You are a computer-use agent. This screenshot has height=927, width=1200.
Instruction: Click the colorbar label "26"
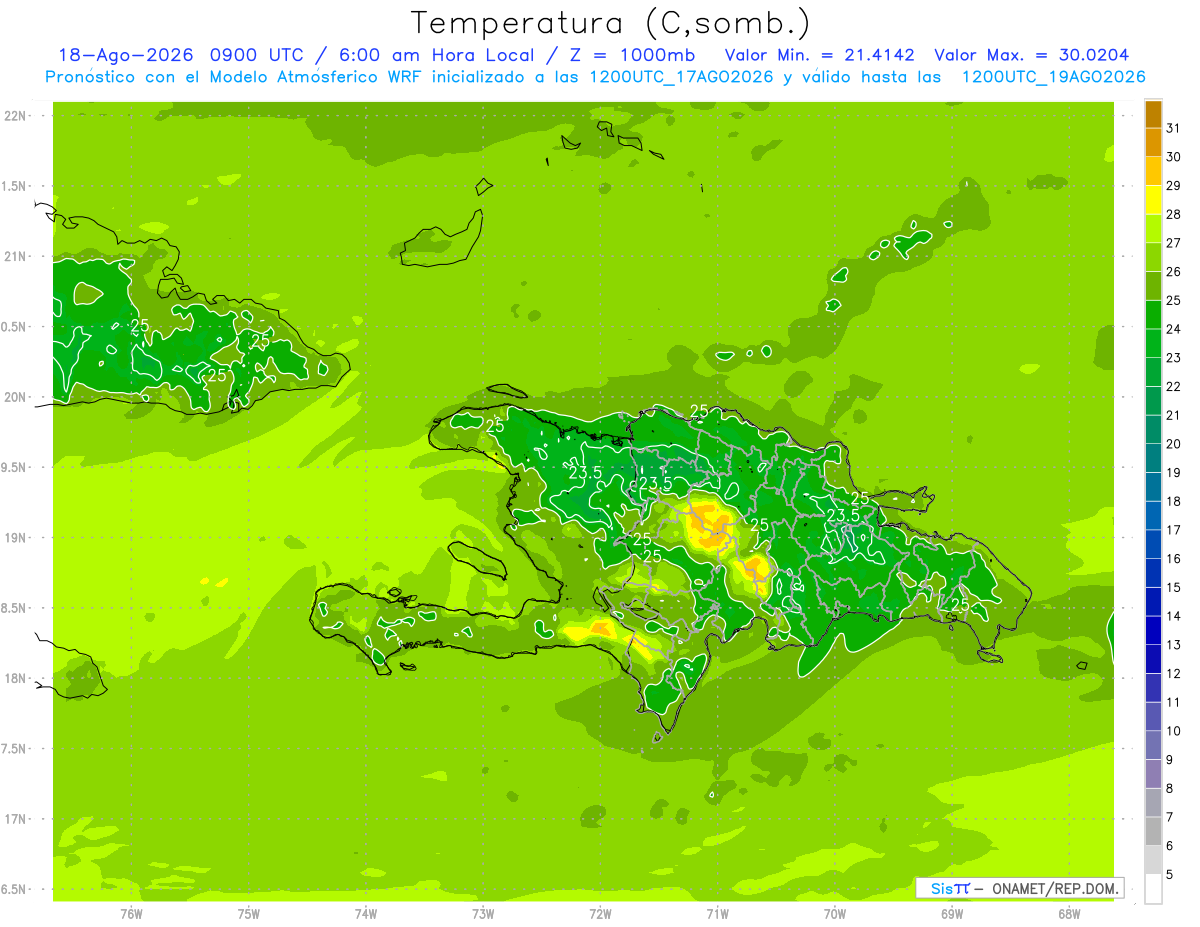coord(1173,271)
